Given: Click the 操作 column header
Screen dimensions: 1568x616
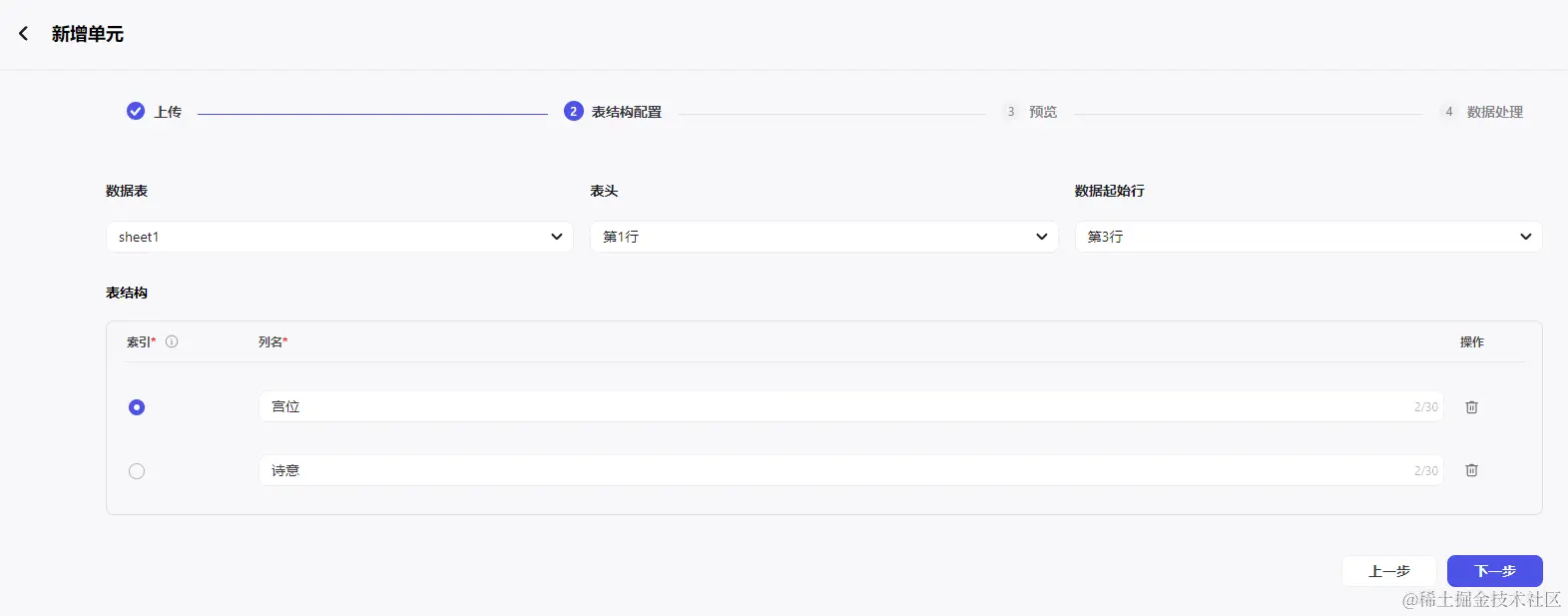Looking at the screenshot, I should pos(1472,341).
